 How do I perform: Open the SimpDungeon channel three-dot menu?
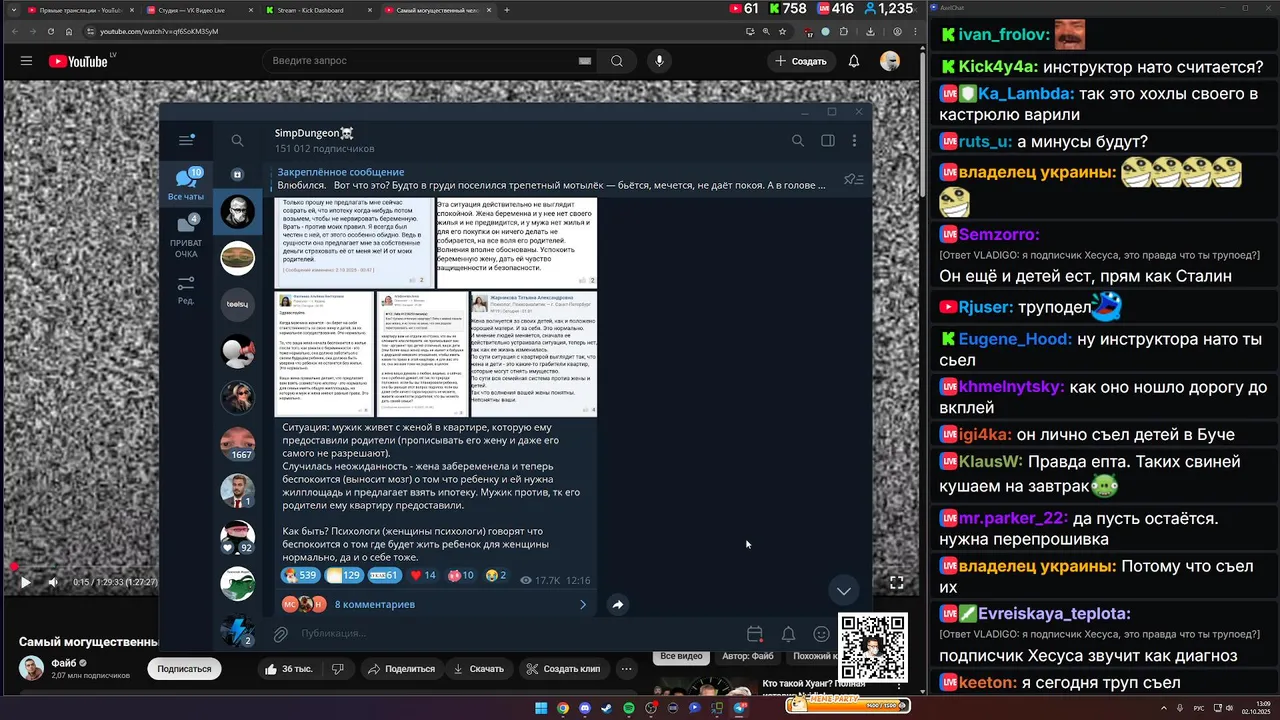856,141
